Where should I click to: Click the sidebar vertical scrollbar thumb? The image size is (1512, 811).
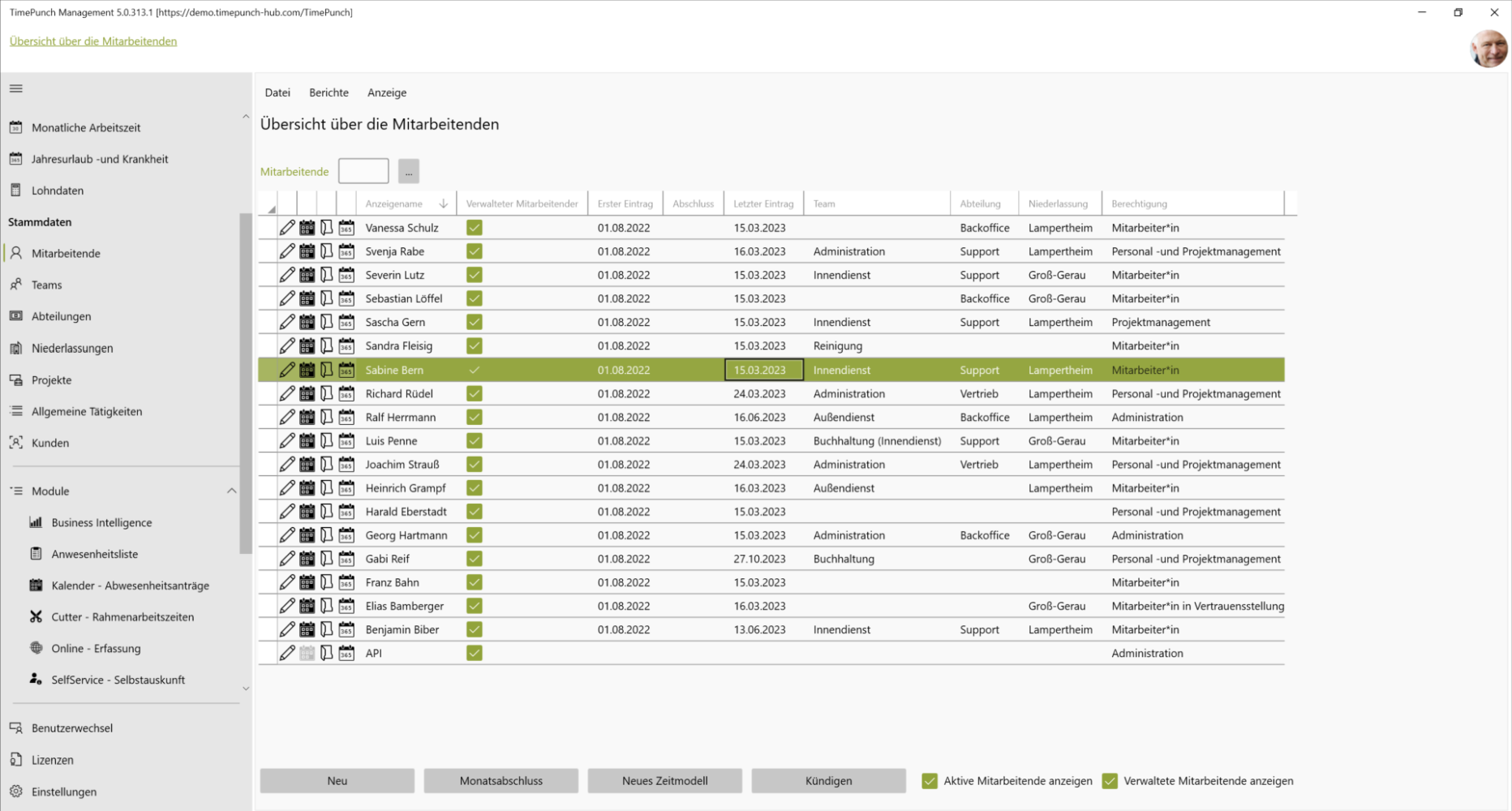pos(246,383)
